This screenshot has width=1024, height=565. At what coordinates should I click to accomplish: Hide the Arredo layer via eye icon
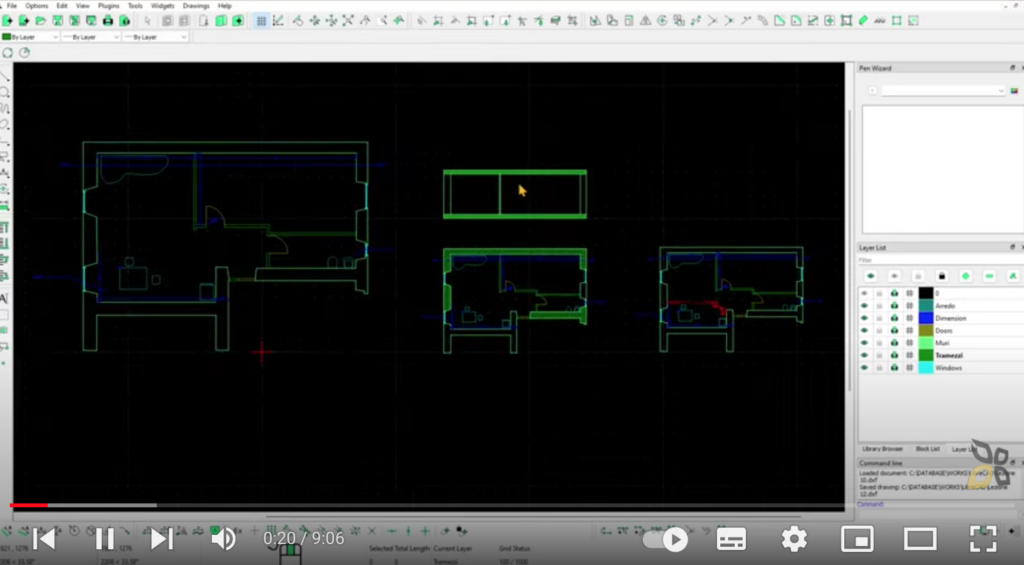pos(865,306)
